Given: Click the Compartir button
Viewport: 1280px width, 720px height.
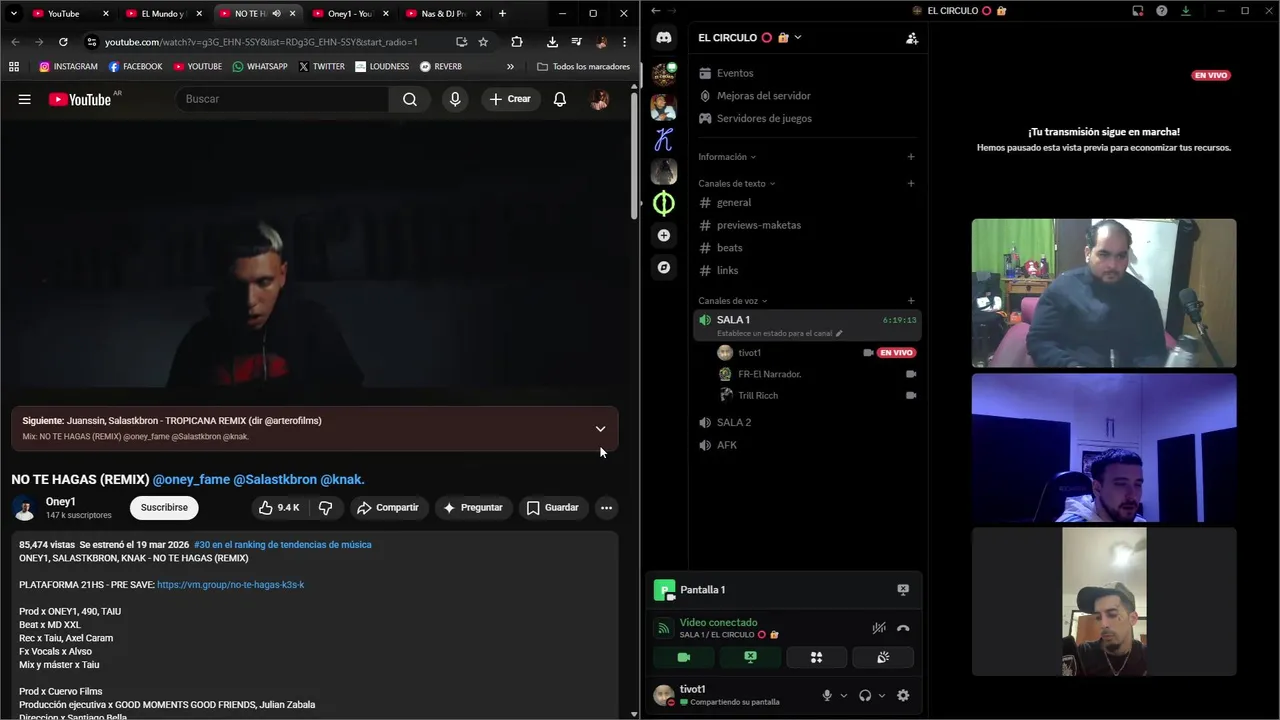Looking at the screenshot, I should click(x=388, y=508).
